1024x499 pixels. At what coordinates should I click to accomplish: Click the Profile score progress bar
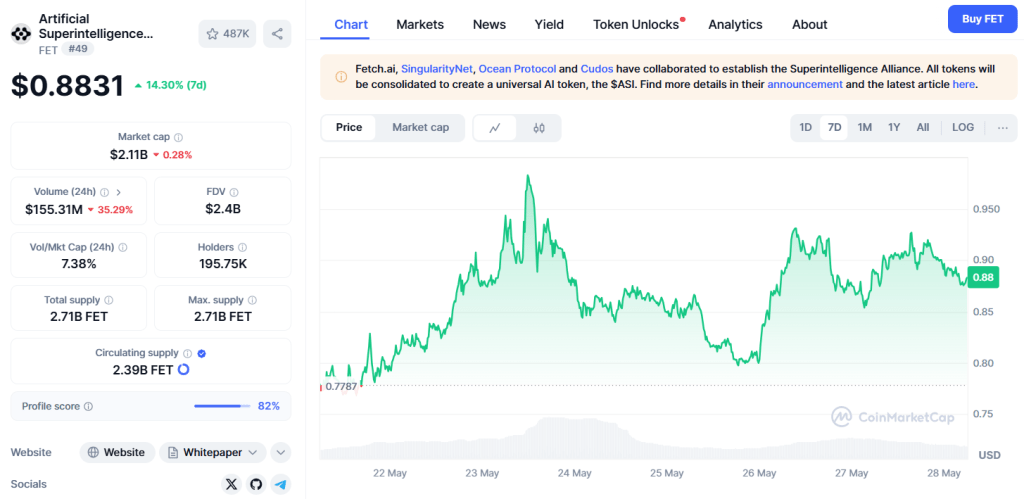point(222,406)
